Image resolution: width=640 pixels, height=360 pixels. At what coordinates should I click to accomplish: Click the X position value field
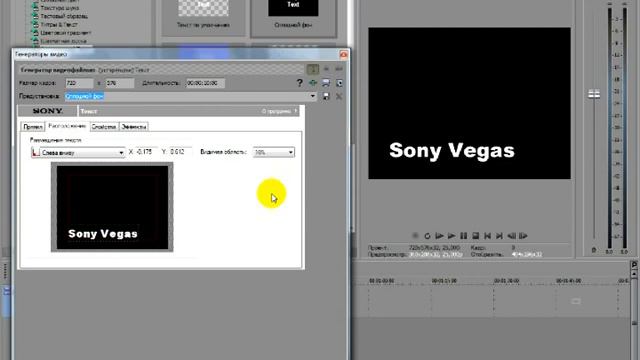pos(146,151)
